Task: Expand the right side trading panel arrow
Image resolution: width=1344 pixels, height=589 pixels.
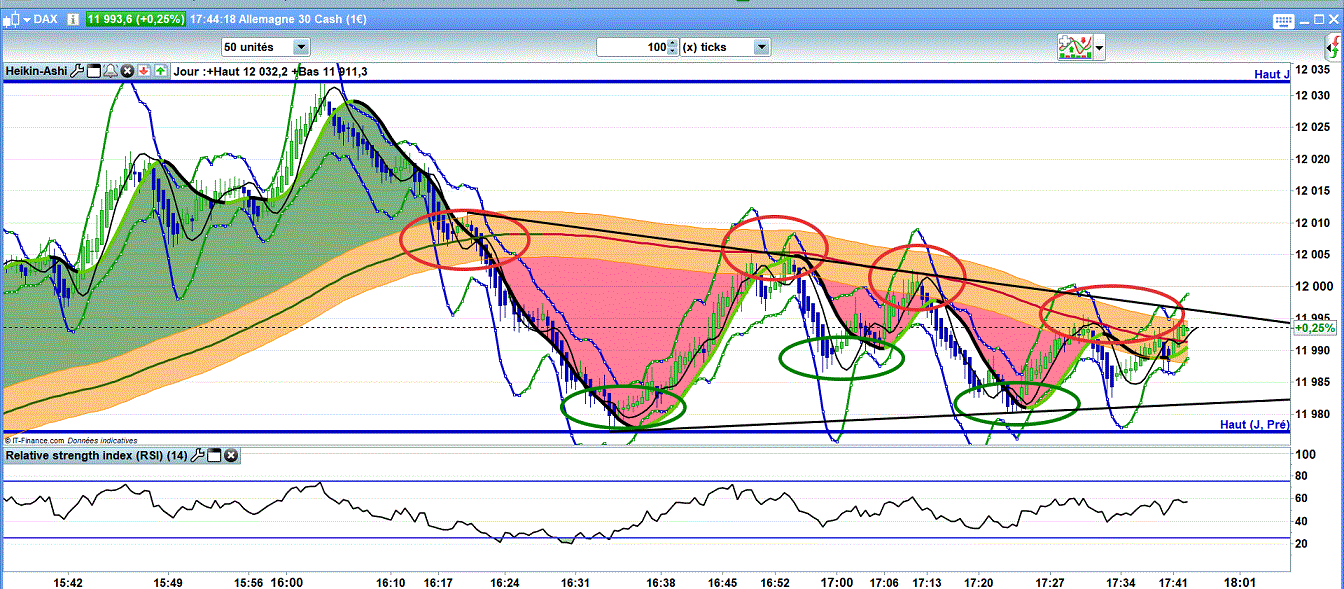Action: tap(1332, 45)
